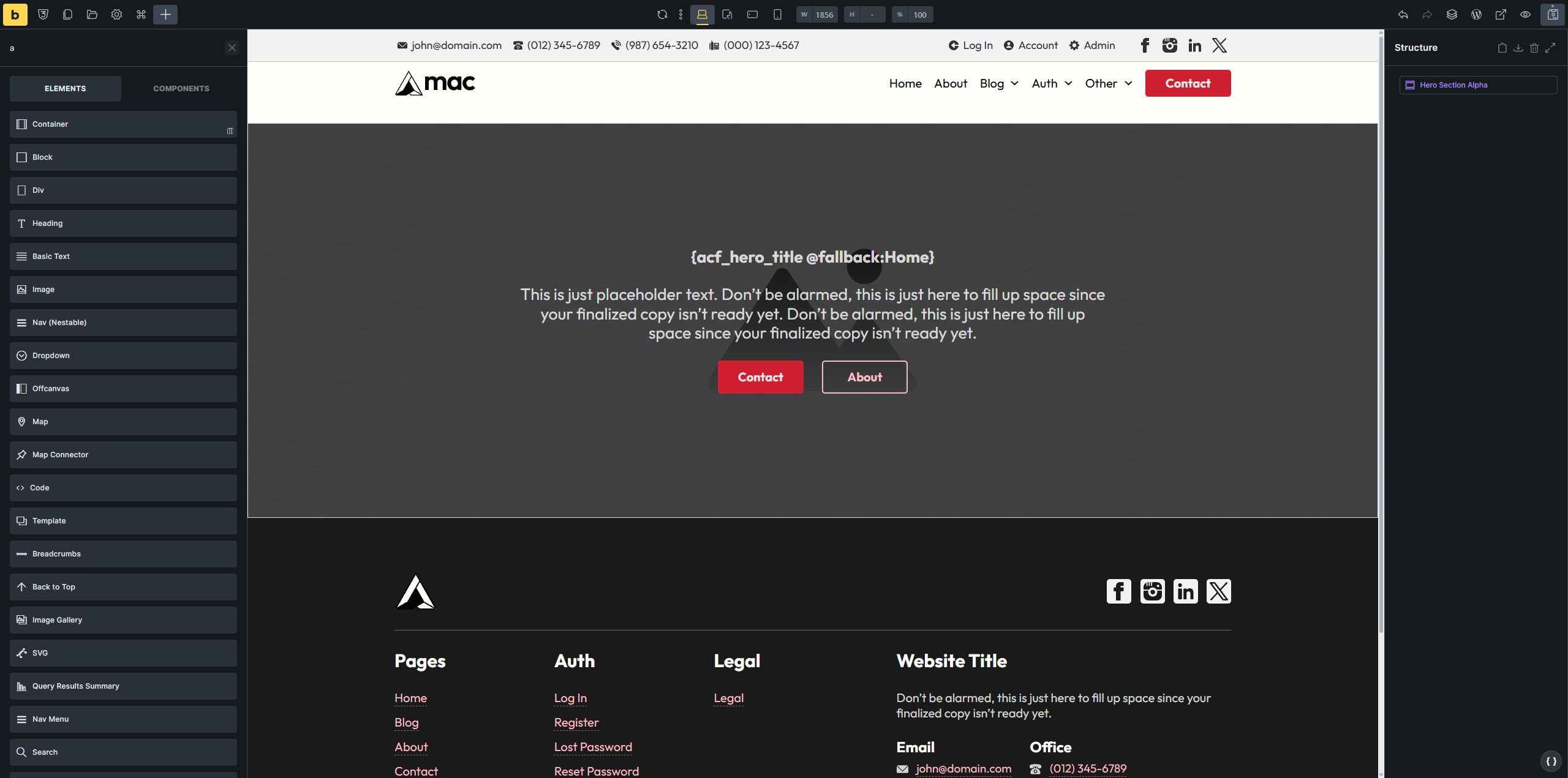Click the redo arrow icon
1568x778 pixels.
tap(1427, 15)
